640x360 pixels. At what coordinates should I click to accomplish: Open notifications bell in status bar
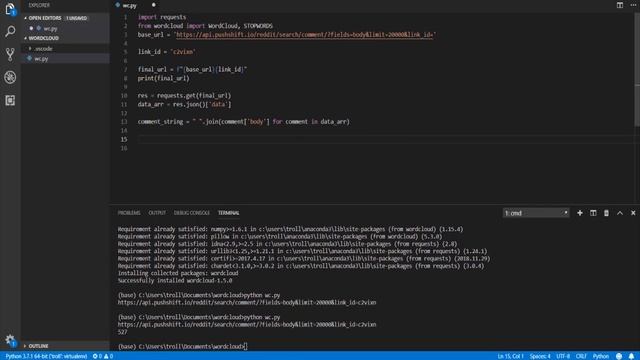point(631,356)
